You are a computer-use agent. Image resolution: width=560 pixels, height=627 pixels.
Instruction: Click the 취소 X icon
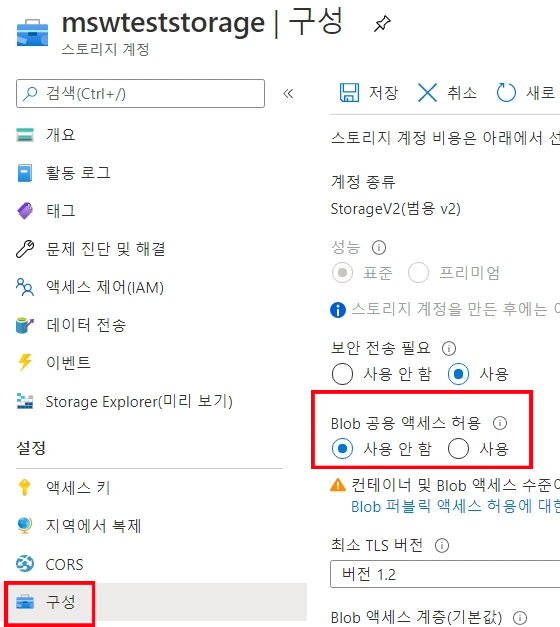(x=427, y=93)
